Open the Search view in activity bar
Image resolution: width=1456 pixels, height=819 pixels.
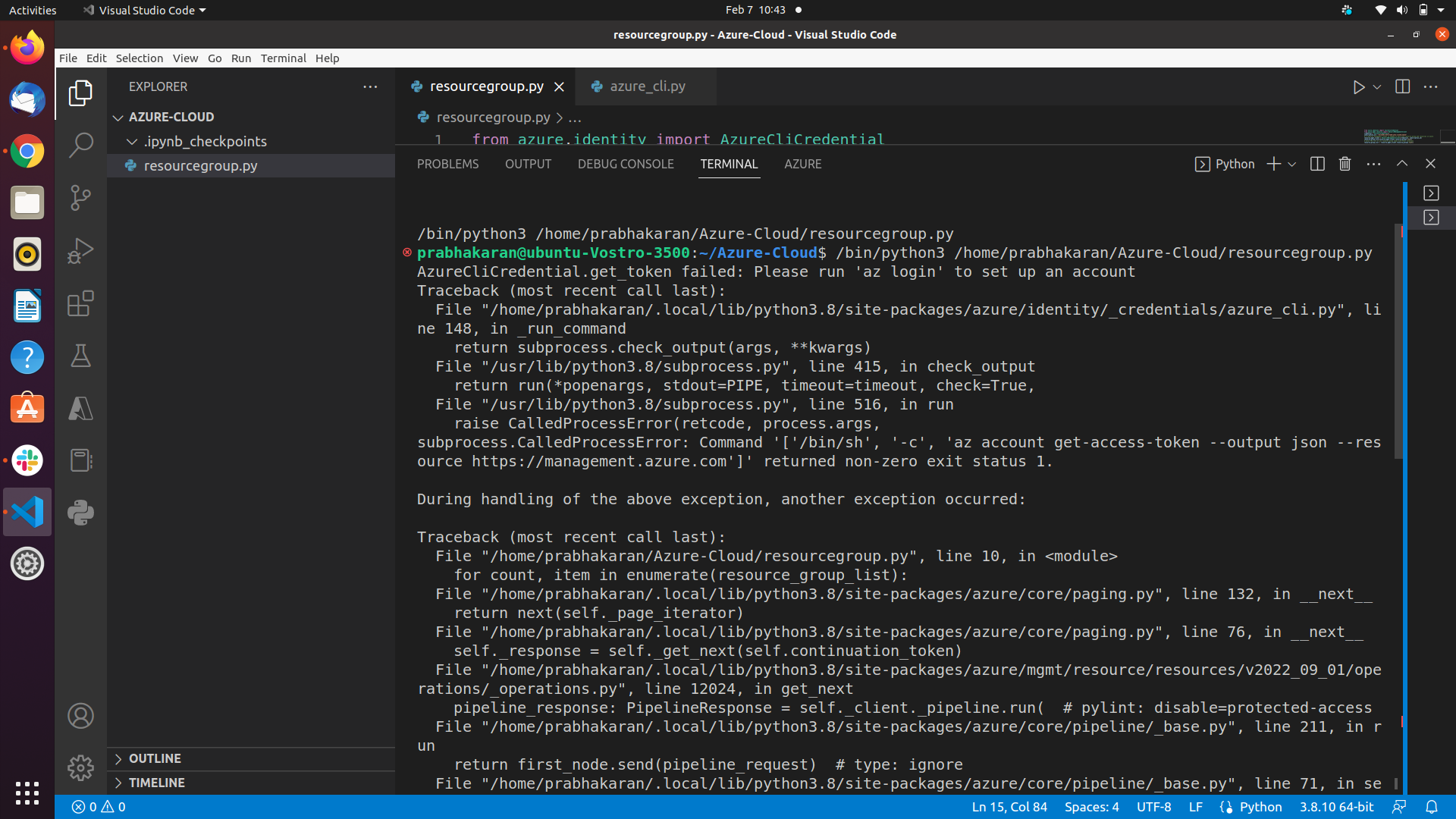[80, 145]
